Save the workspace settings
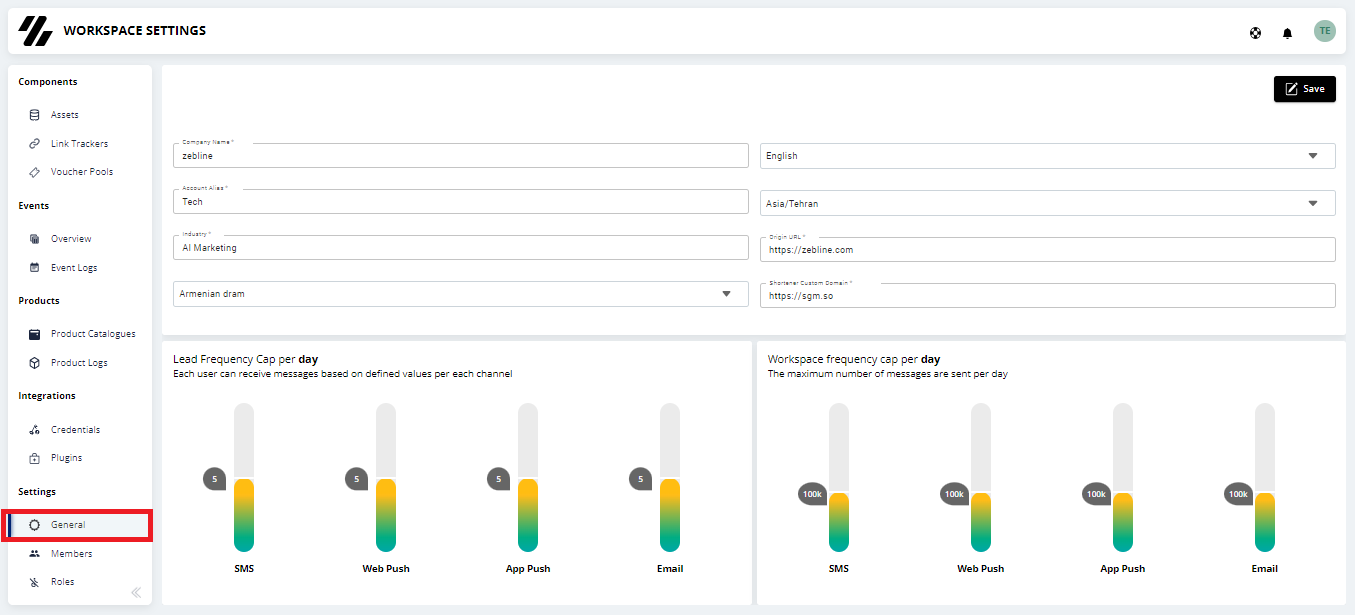This screenshot has height=615, width=1355. coord(1304,89)
